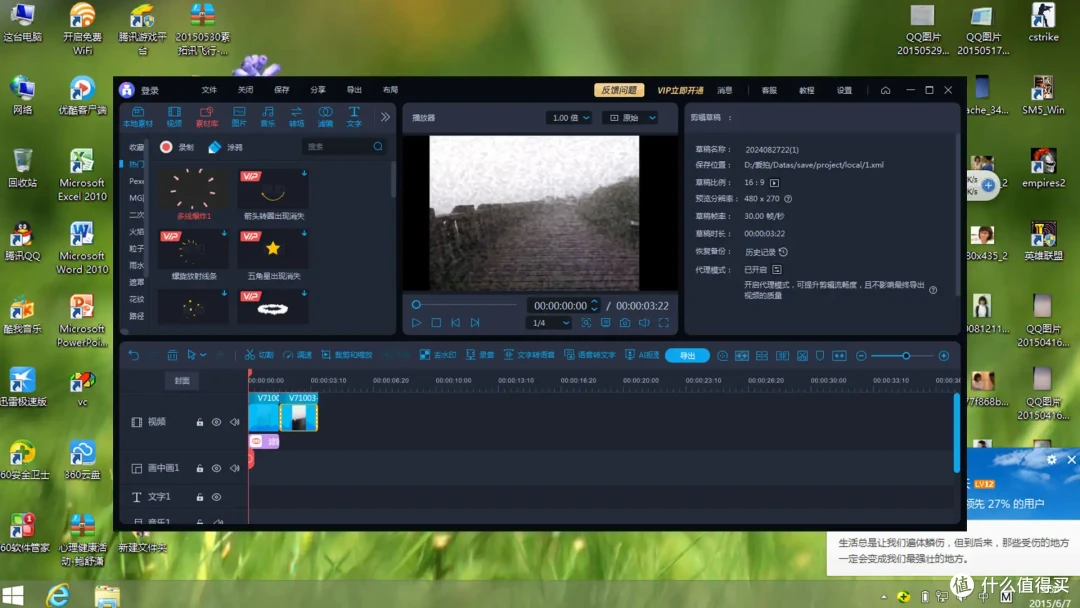Toggle lock on 画中画1 track
This screenshot has width=1080, height=608.
tap(200, 468)
